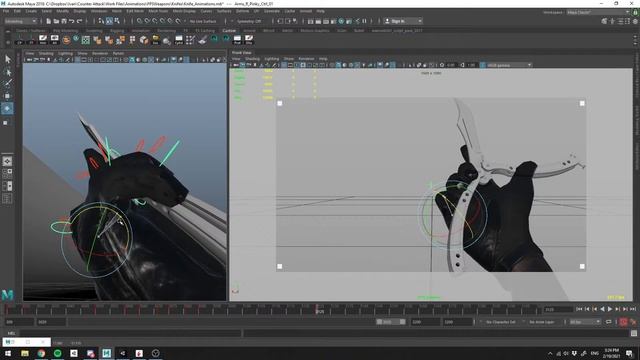
Task: Open File Explorer from the taskbar
Action: [25, 353]
